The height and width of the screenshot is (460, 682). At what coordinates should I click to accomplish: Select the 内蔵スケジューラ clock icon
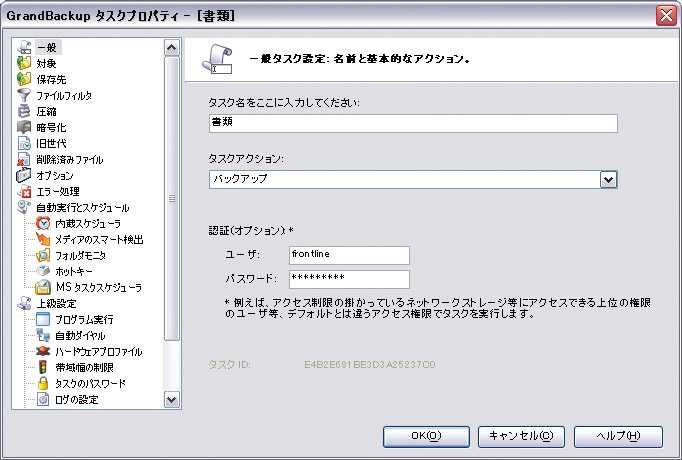pos(43,223)
